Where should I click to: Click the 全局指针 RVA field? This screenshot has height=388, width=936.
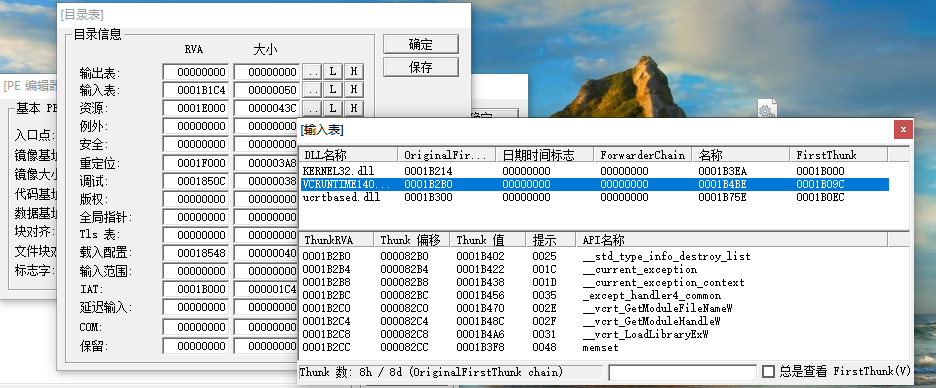coord(196,217)
